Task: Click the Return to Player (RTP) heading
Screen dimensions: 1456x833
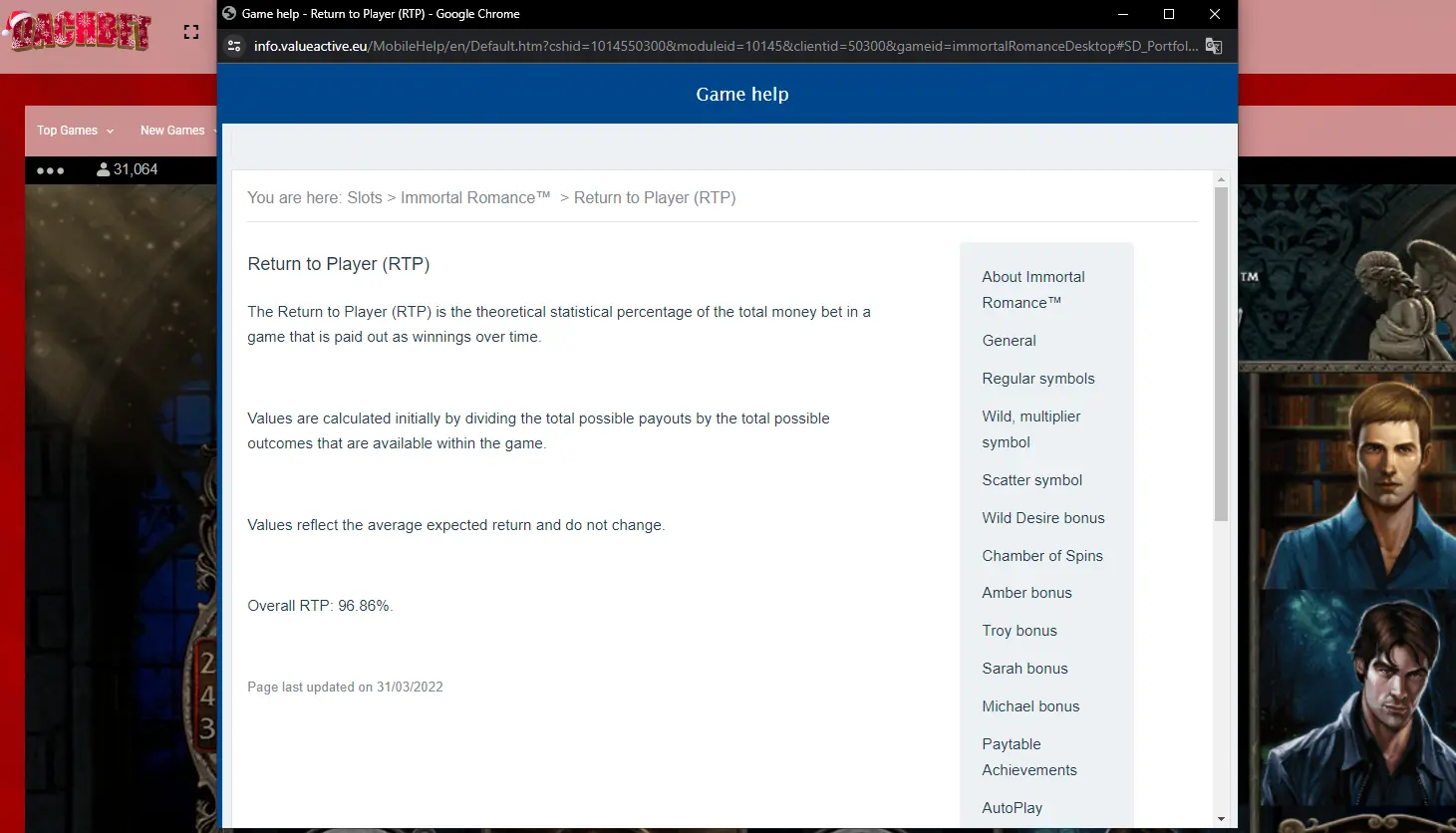Action: 339,264
